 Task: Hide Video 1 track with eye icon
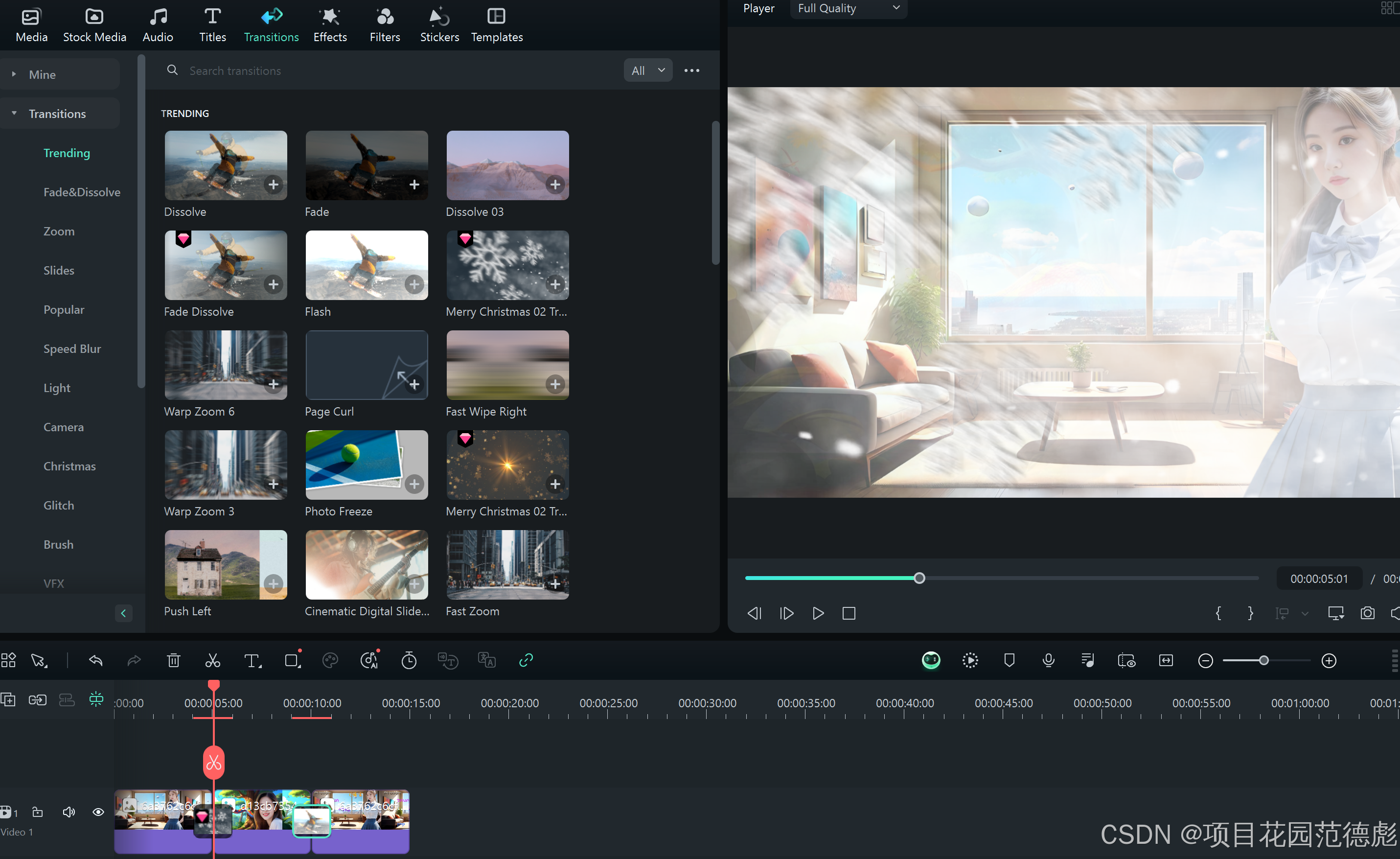(x=98, y=812)
